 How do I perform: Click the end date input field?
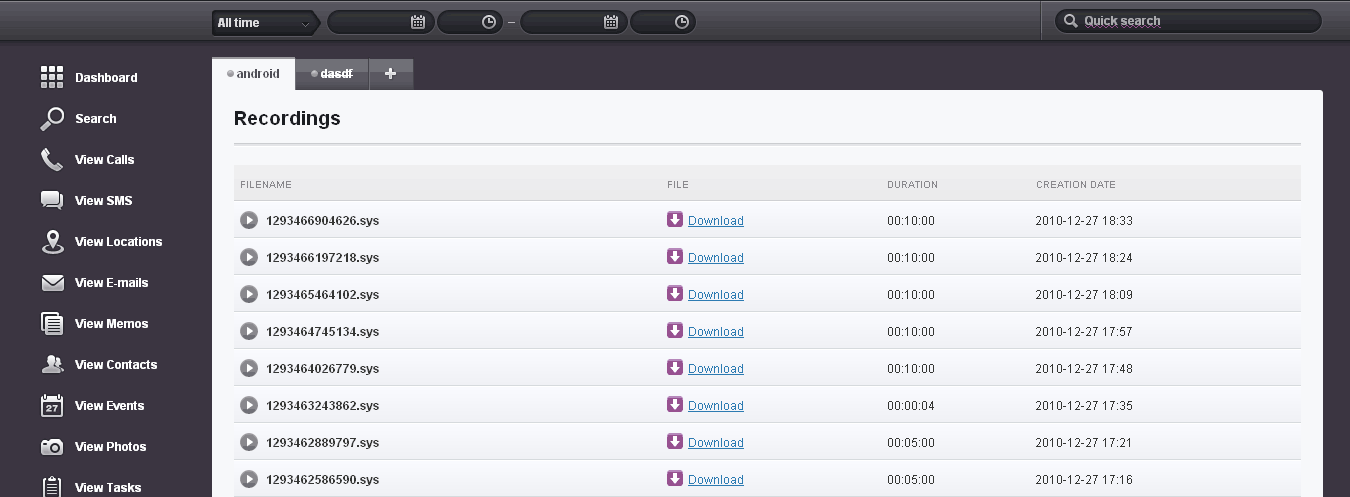pos(574,22)
